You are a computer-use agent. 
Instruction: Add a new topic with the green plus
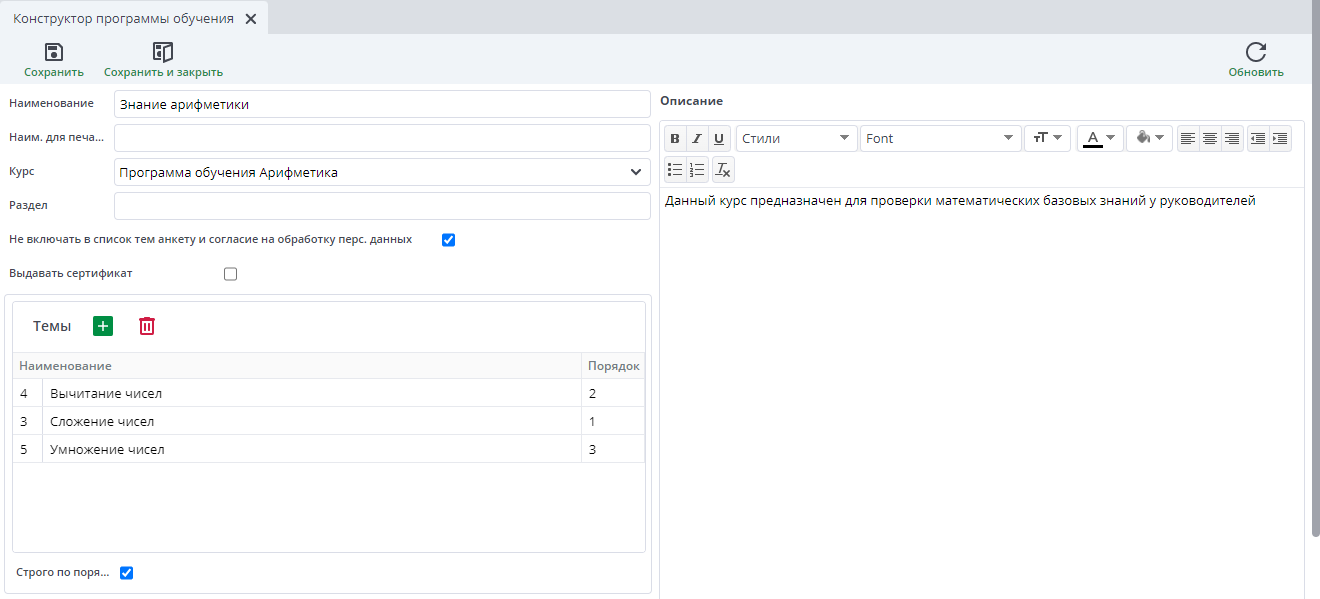(x=103, y=326)
